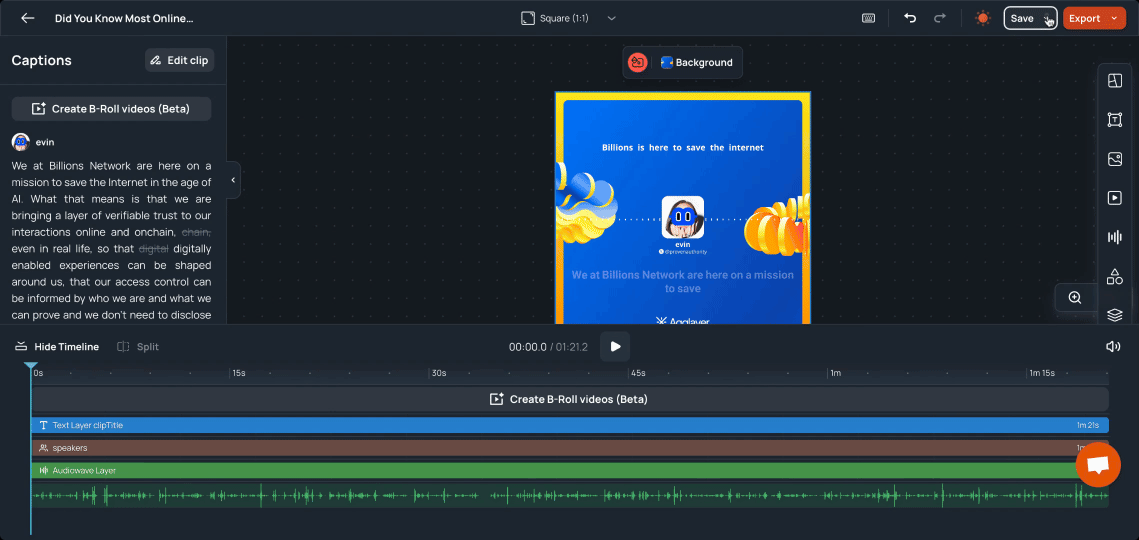The image size is (1139, 540).
Task: Toggle light theme with sun icon
Action: click(983, 18)
